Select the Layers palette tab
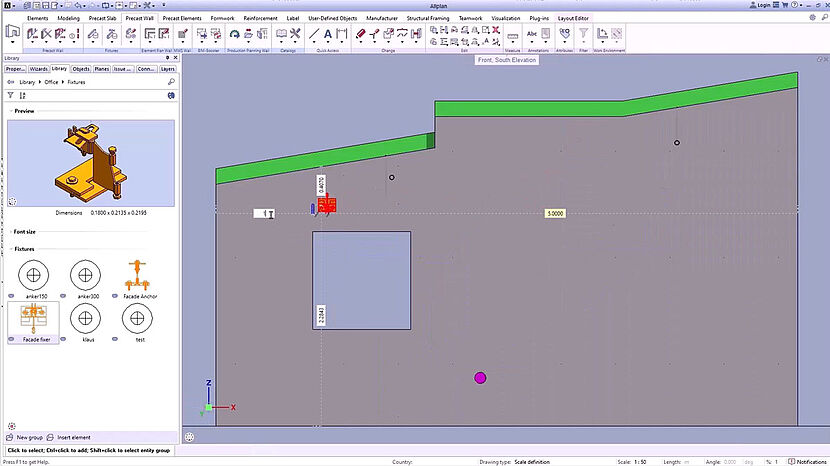Viewport: 830px width, 466px height. point(168,69)
